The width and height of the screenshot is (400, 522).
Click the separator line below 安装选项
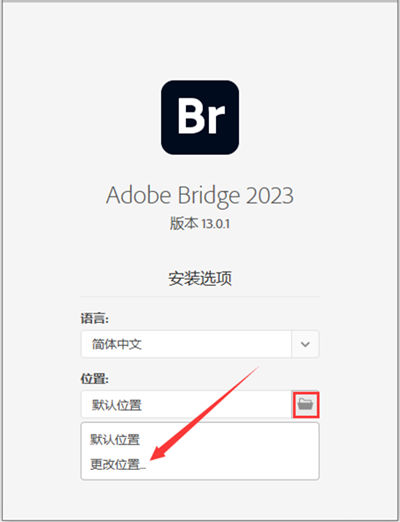click(x=200, y=296)
